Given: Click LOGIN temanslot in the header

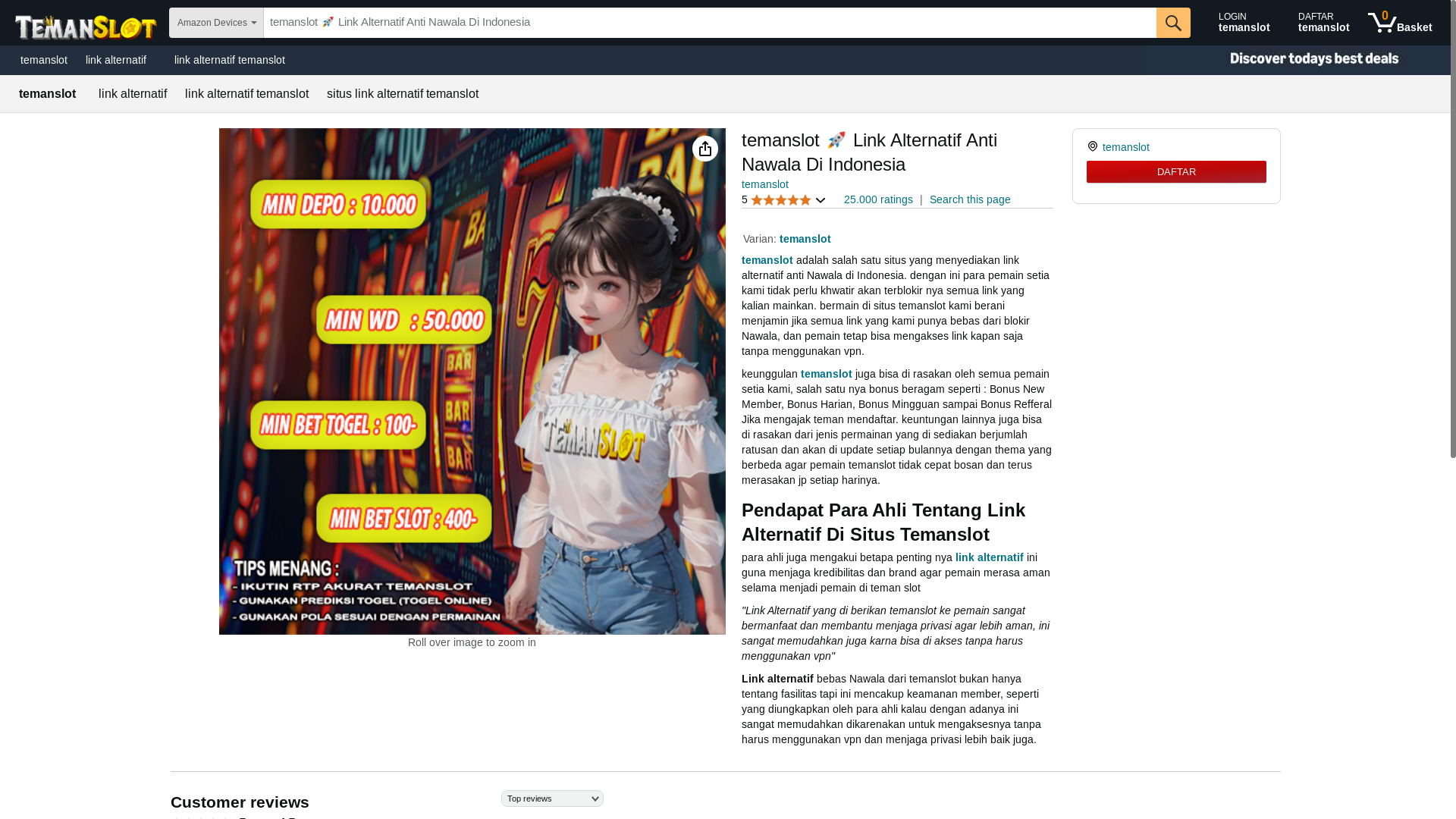Looking at the screenshot, I should click(x=1244, y=22).
